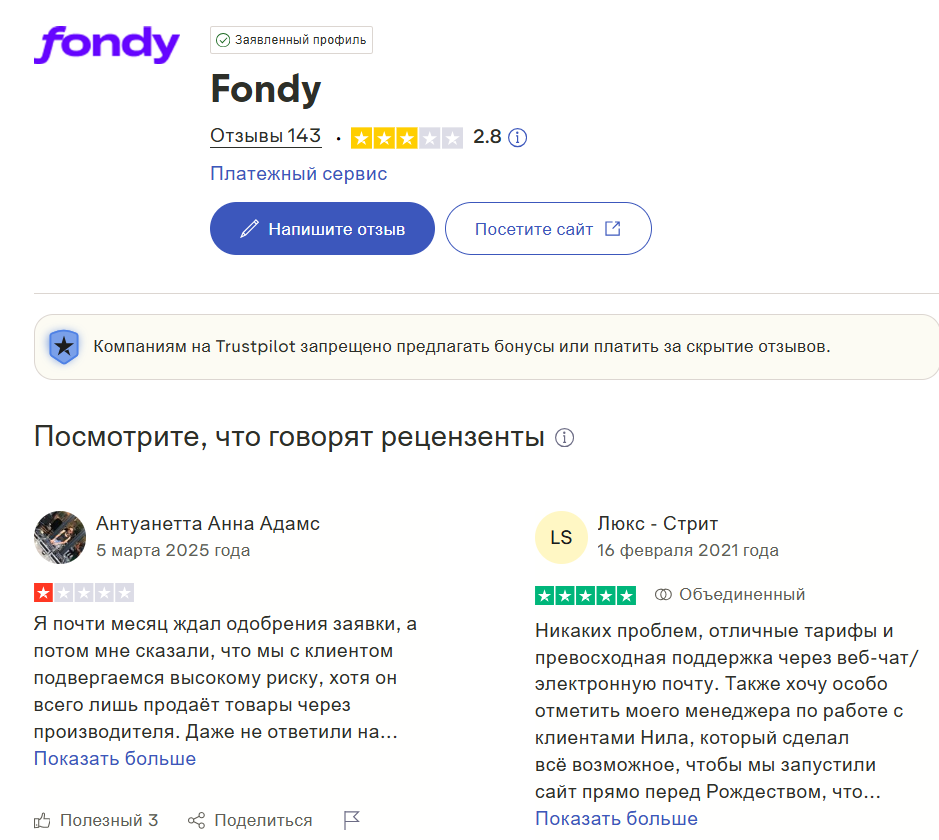Select the Trustpilot shield star icon
This screenshot has height=840, width=939.
click(x=64, y=347)
